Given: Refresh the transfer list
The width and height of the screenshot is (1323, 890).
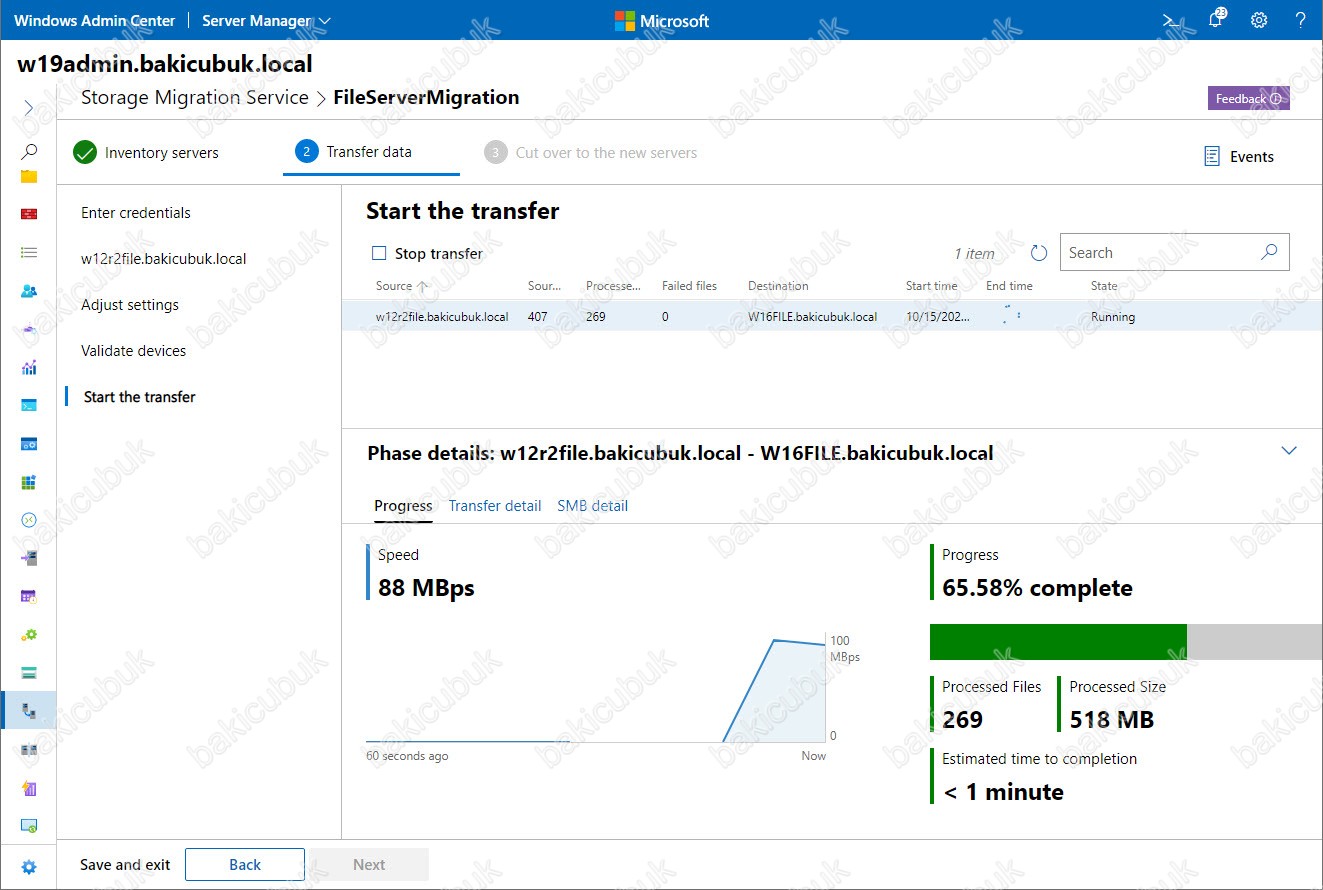Looking at the screenshot, I should 1039,253.
